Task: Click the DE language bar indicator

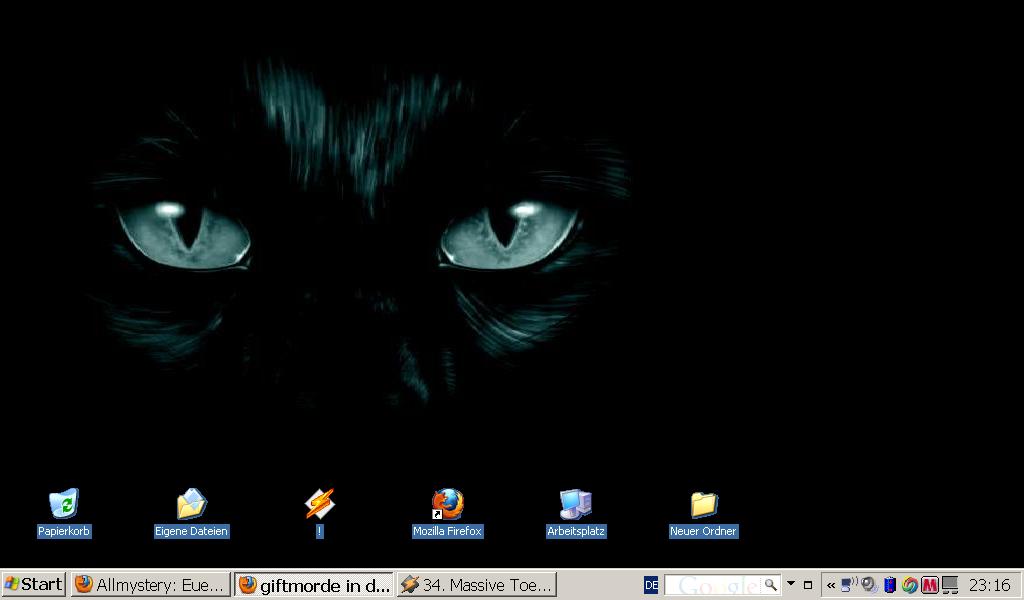Action: click(x=651, y=585)
